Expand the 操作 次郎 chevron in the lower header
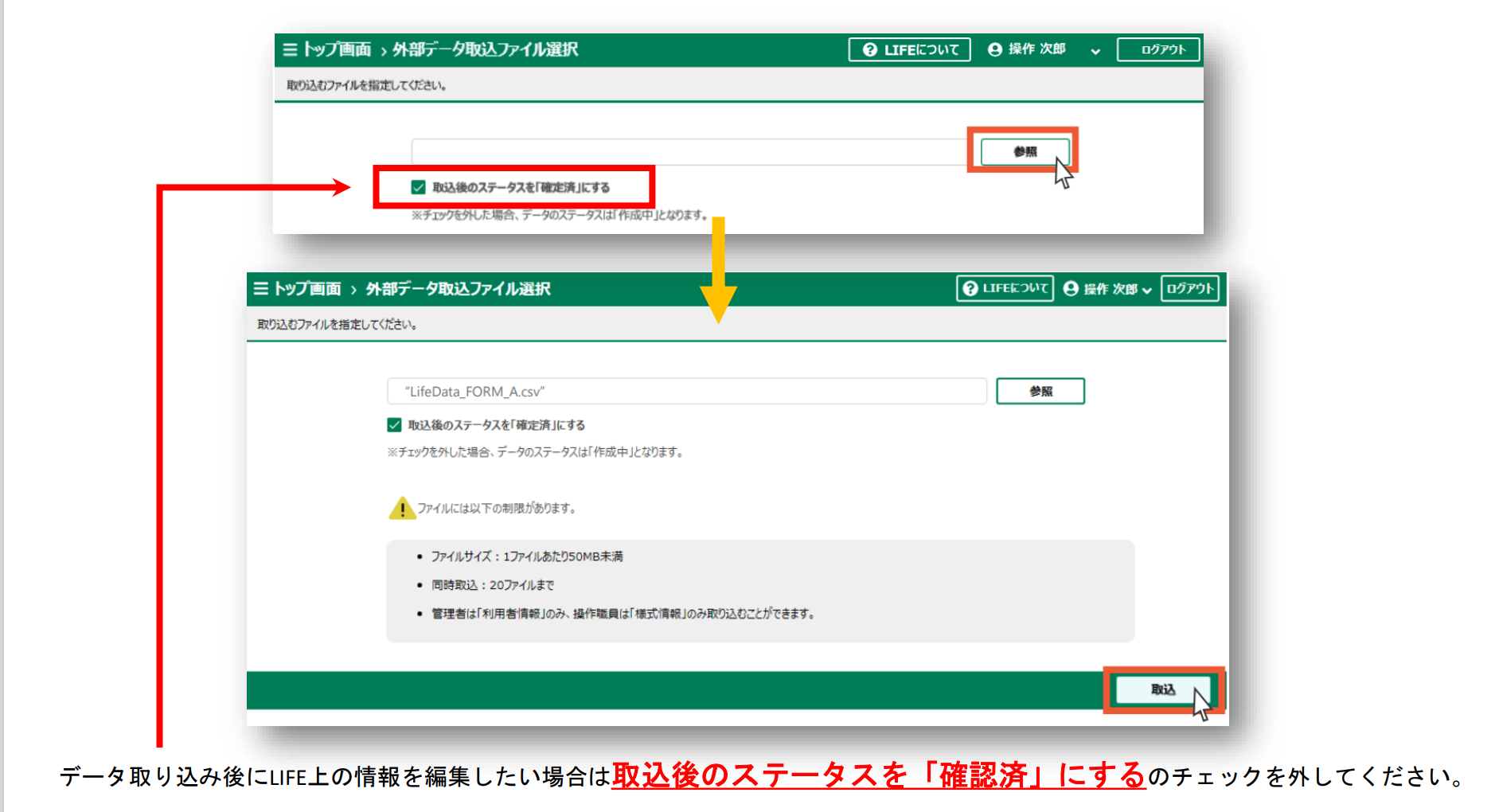 1146,290
